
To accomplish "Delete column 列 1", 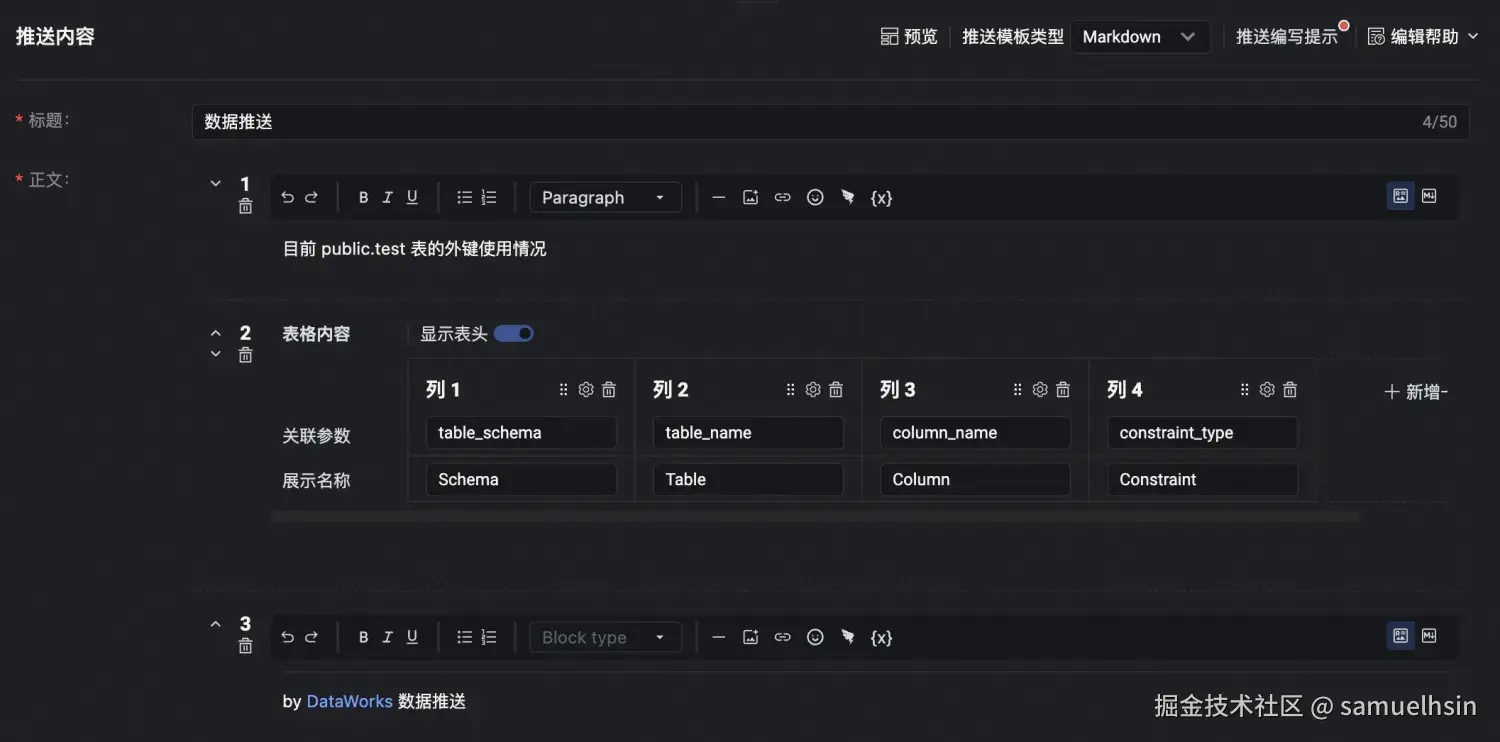I will (x=609, y=390).
